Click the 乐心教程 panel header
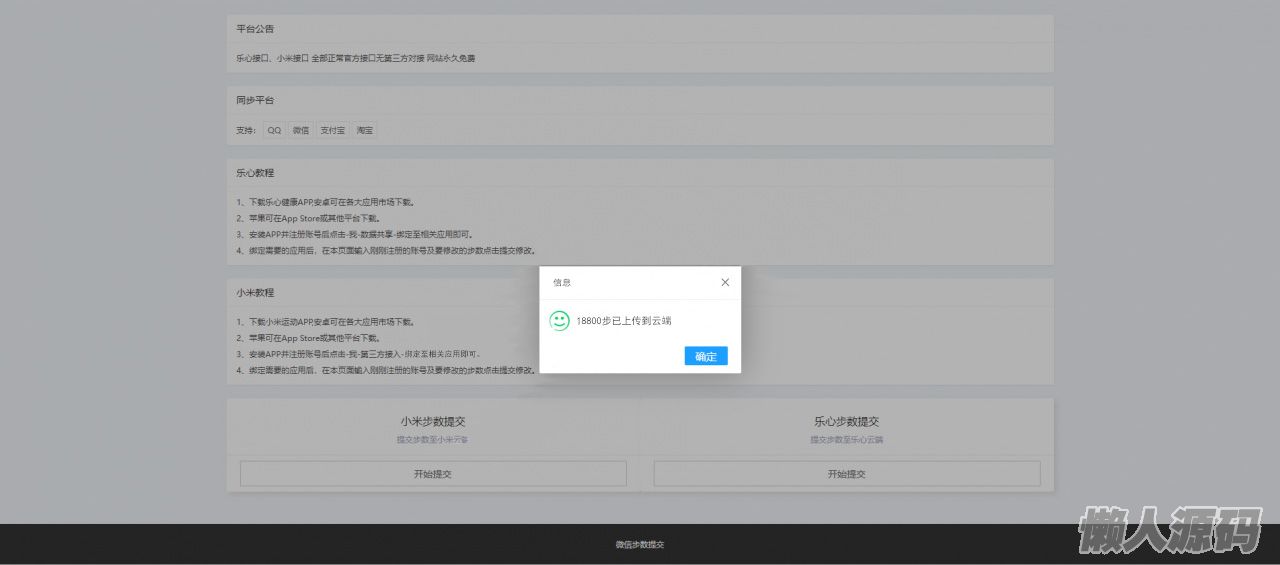The width and height of the screenshot is (1280, 565). pos(256,173)
